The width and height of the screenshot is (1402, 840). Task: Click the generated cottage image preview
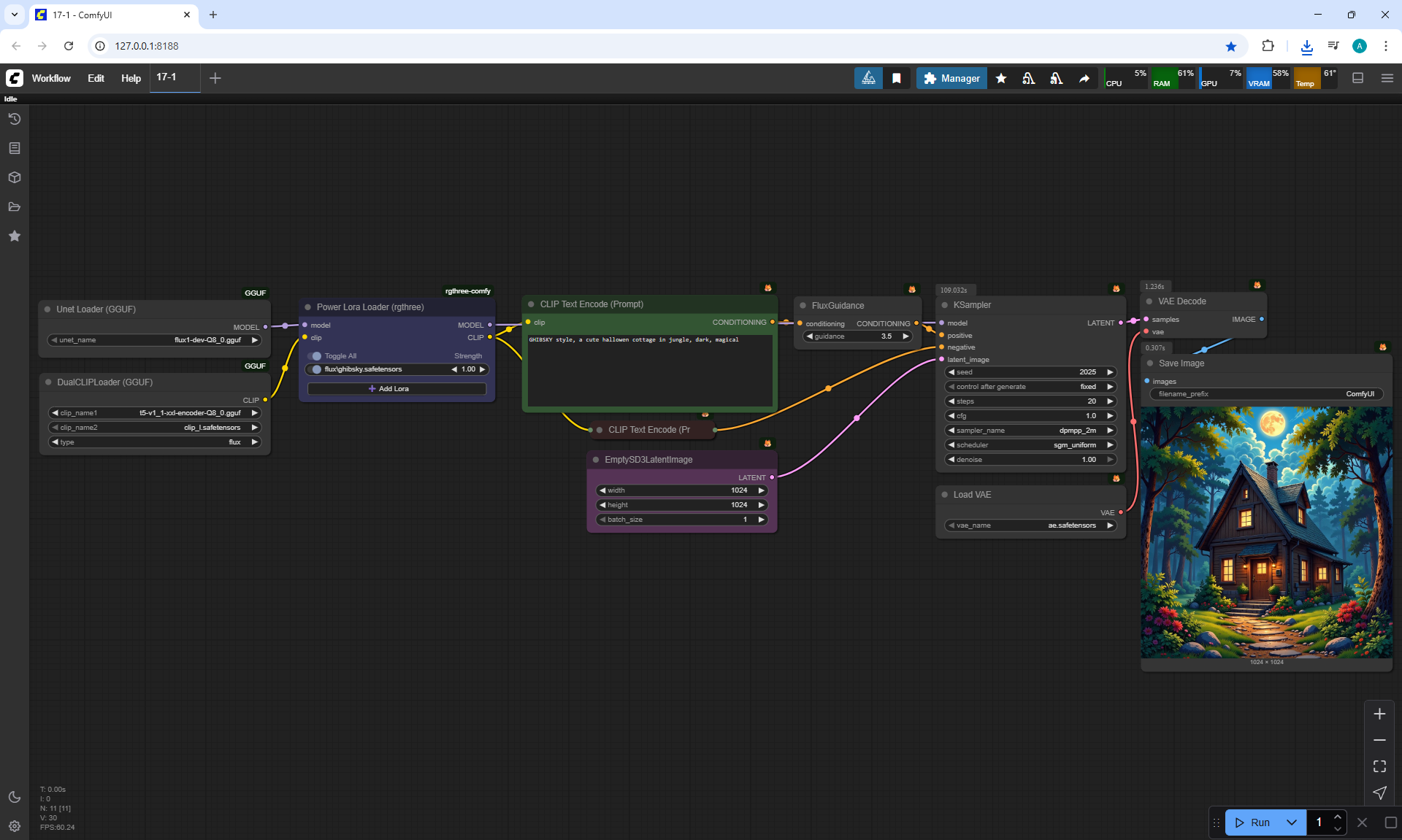point(1266,533)
